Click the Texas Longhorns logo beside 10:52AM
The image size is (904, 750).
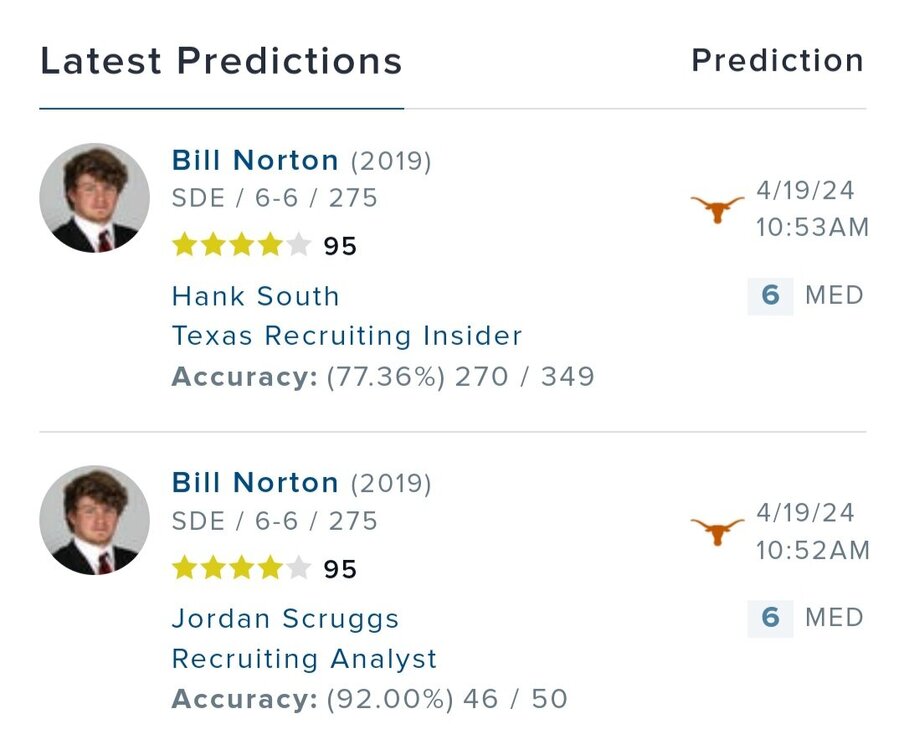click(717, 531)
